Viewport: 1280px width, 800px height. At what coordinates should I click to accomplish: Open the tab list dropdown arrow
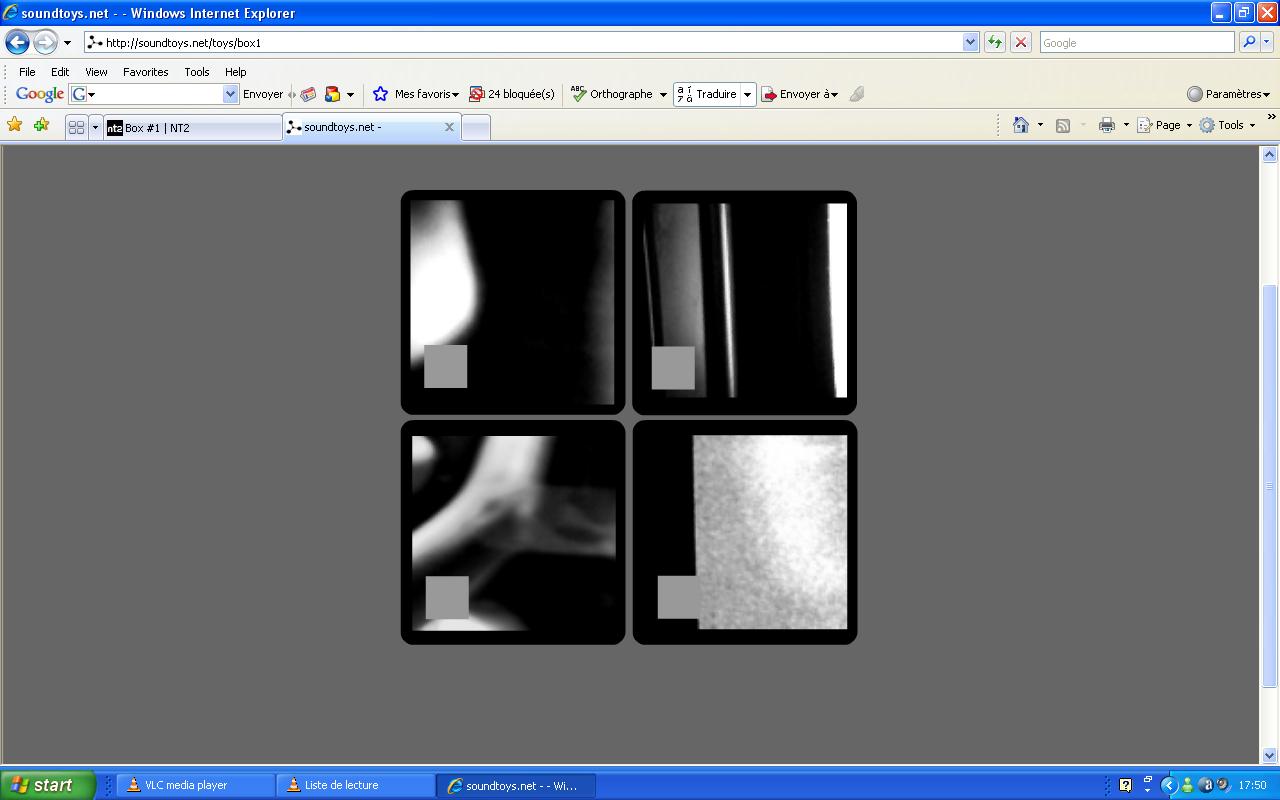pyautogui.click(x=95, y=127)
